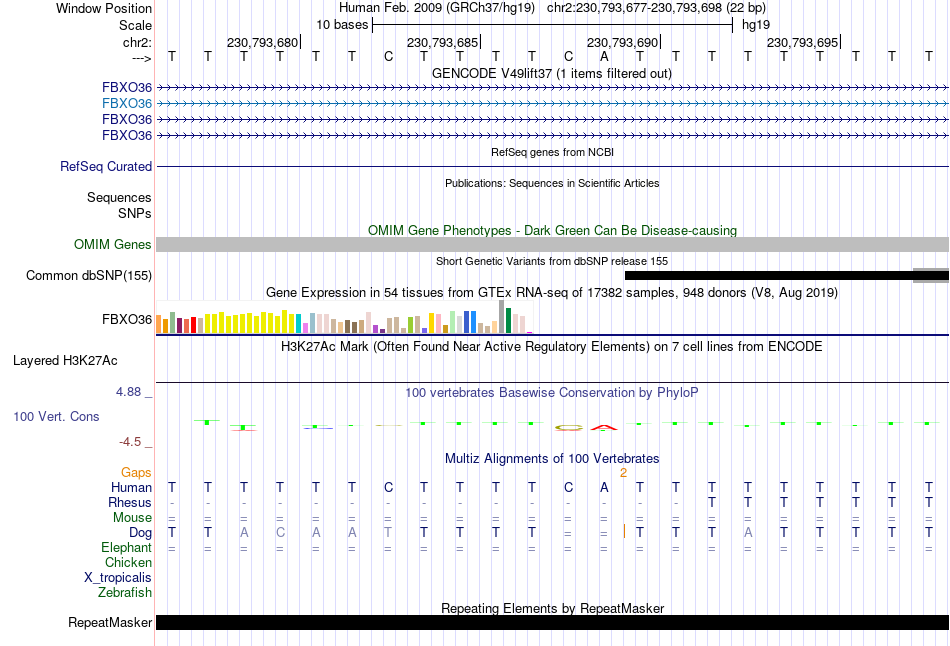Click the A base in the top reference sequence row
This screenshot has width=950, height=646.
click(604, 56)
